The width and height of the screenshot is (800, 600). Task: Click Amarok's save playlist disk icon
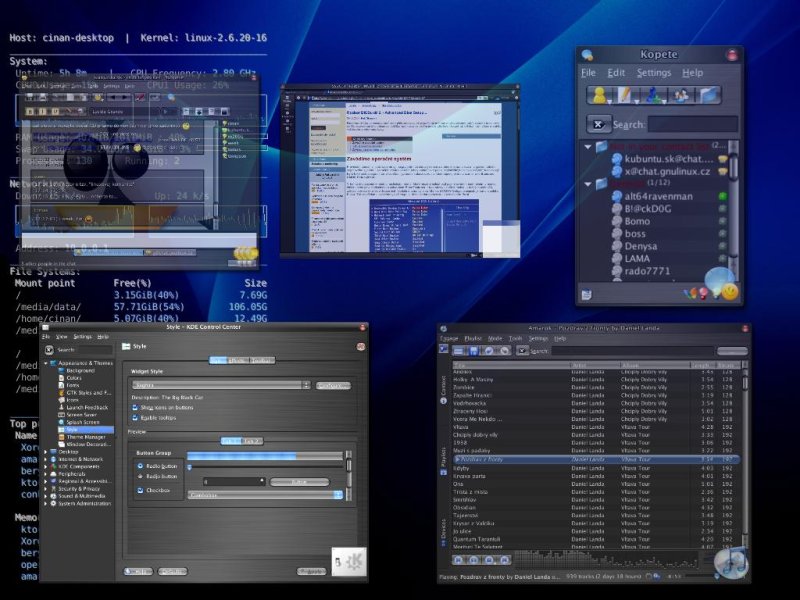pyautogui.click(x=473, y=351)
